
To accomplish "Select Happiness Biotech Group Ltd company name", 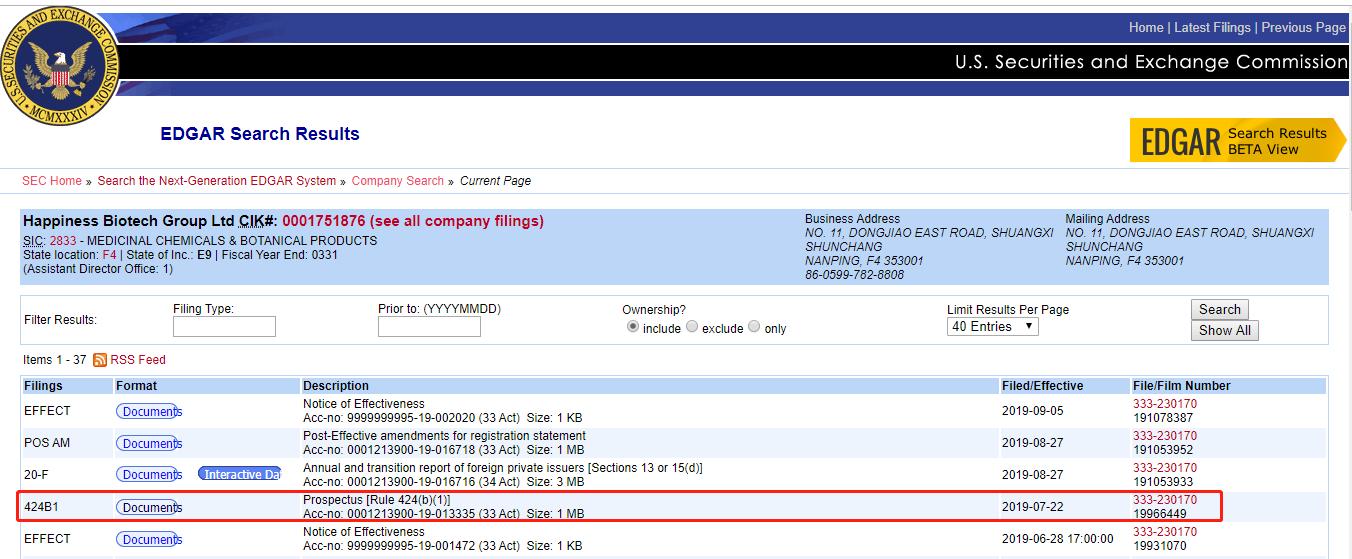I will (x=129, y=221).
